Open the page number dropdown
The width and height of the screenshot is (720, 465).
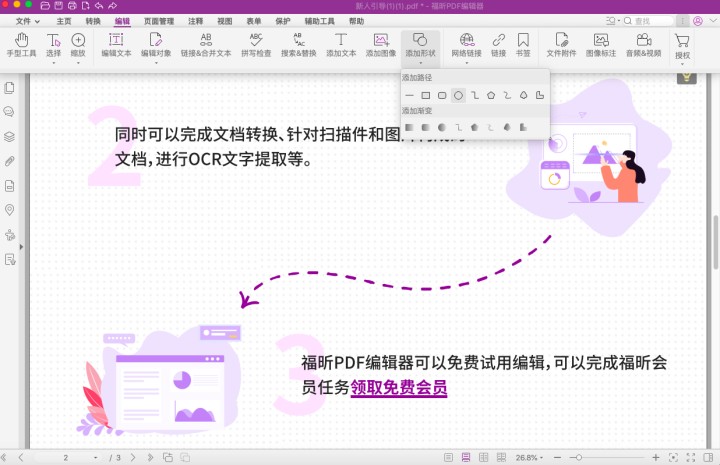point(96,458)
